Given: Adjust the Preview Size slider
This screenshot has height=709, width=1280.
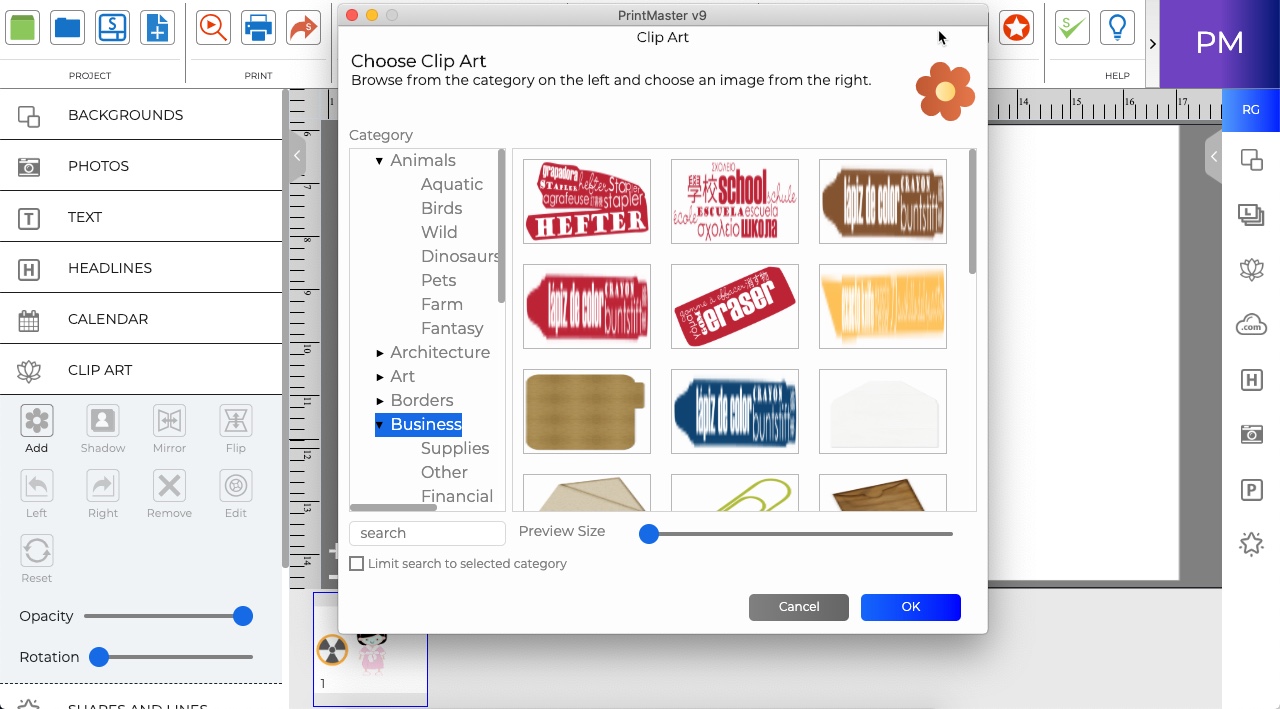Looking at the screenshot, I should (x=649, y=534).
